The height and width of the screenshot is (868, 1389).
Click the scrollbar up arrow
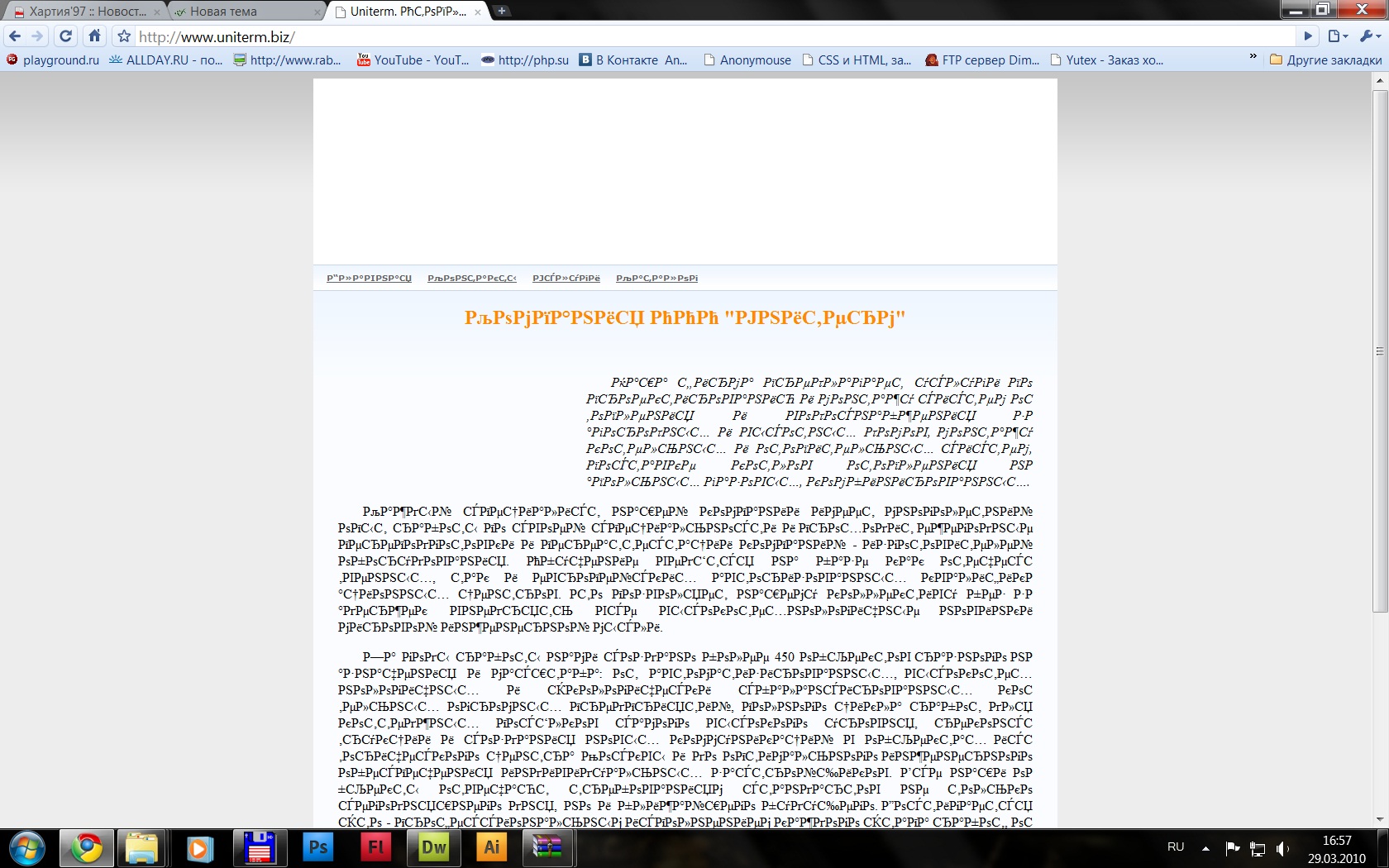pos(1379,80)
